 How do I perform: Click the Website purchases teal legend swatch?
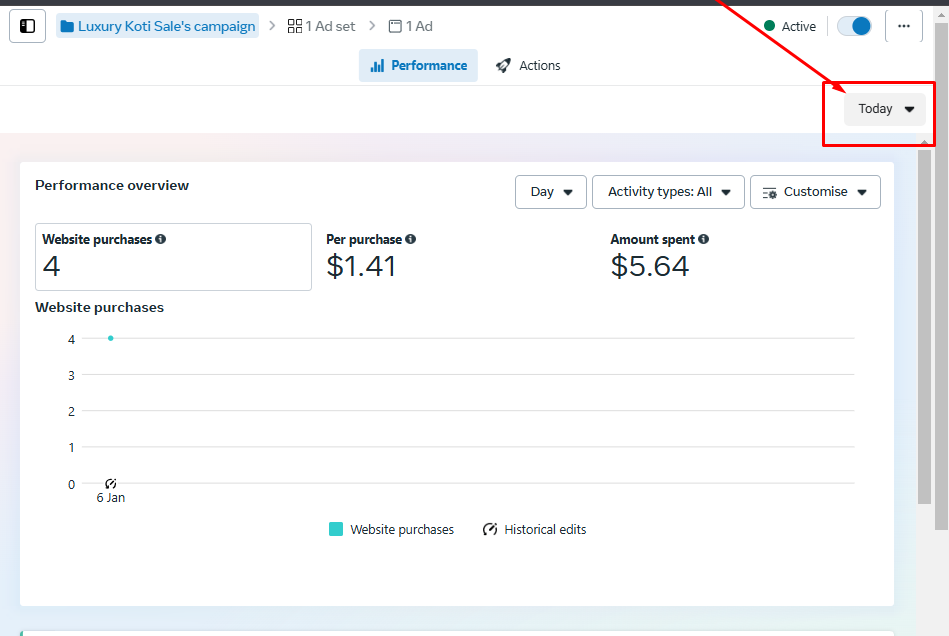(336, 530)
